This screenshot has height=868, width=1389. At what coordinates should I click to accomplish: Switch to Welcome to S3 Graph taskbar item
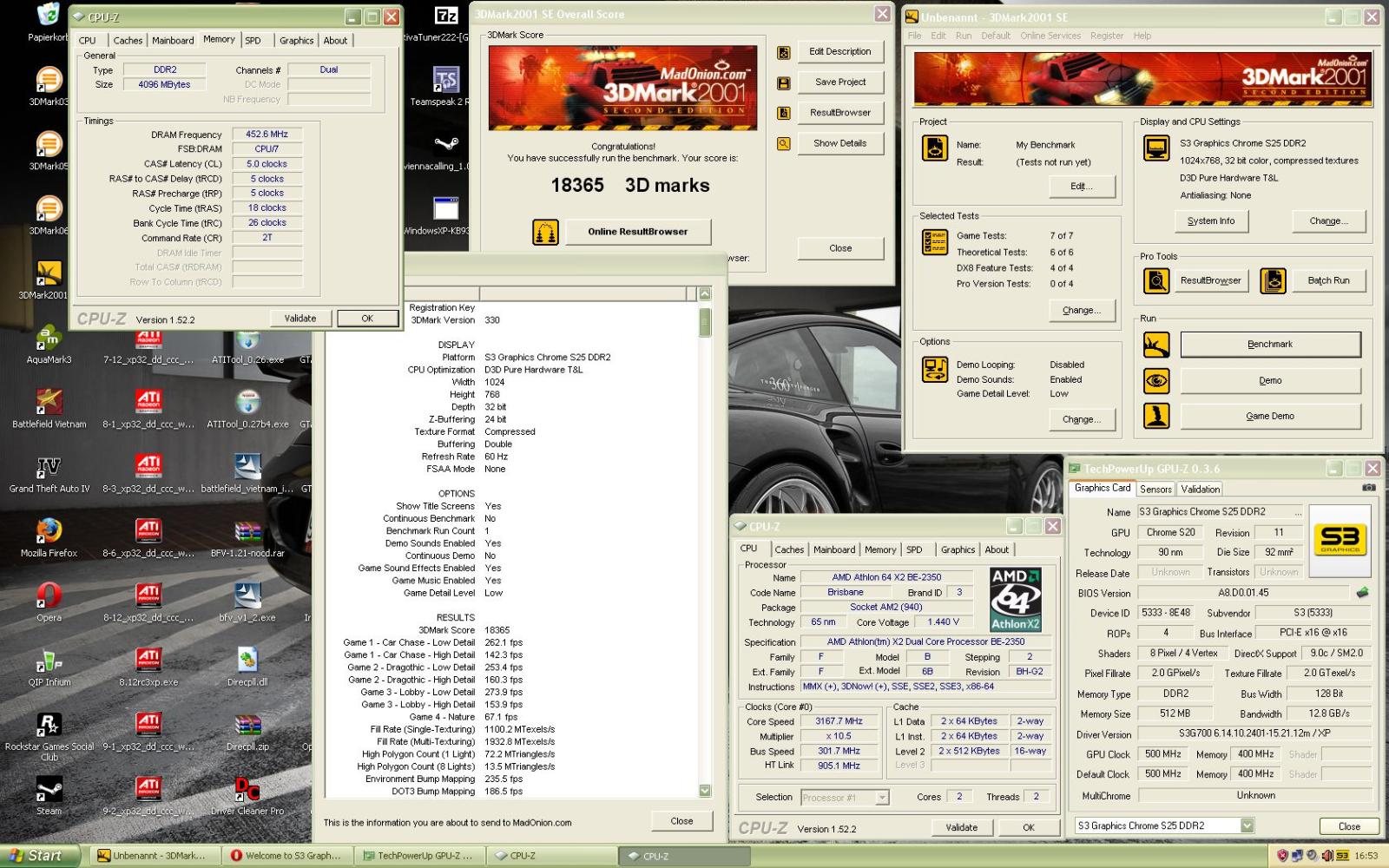tap(287, 856)
